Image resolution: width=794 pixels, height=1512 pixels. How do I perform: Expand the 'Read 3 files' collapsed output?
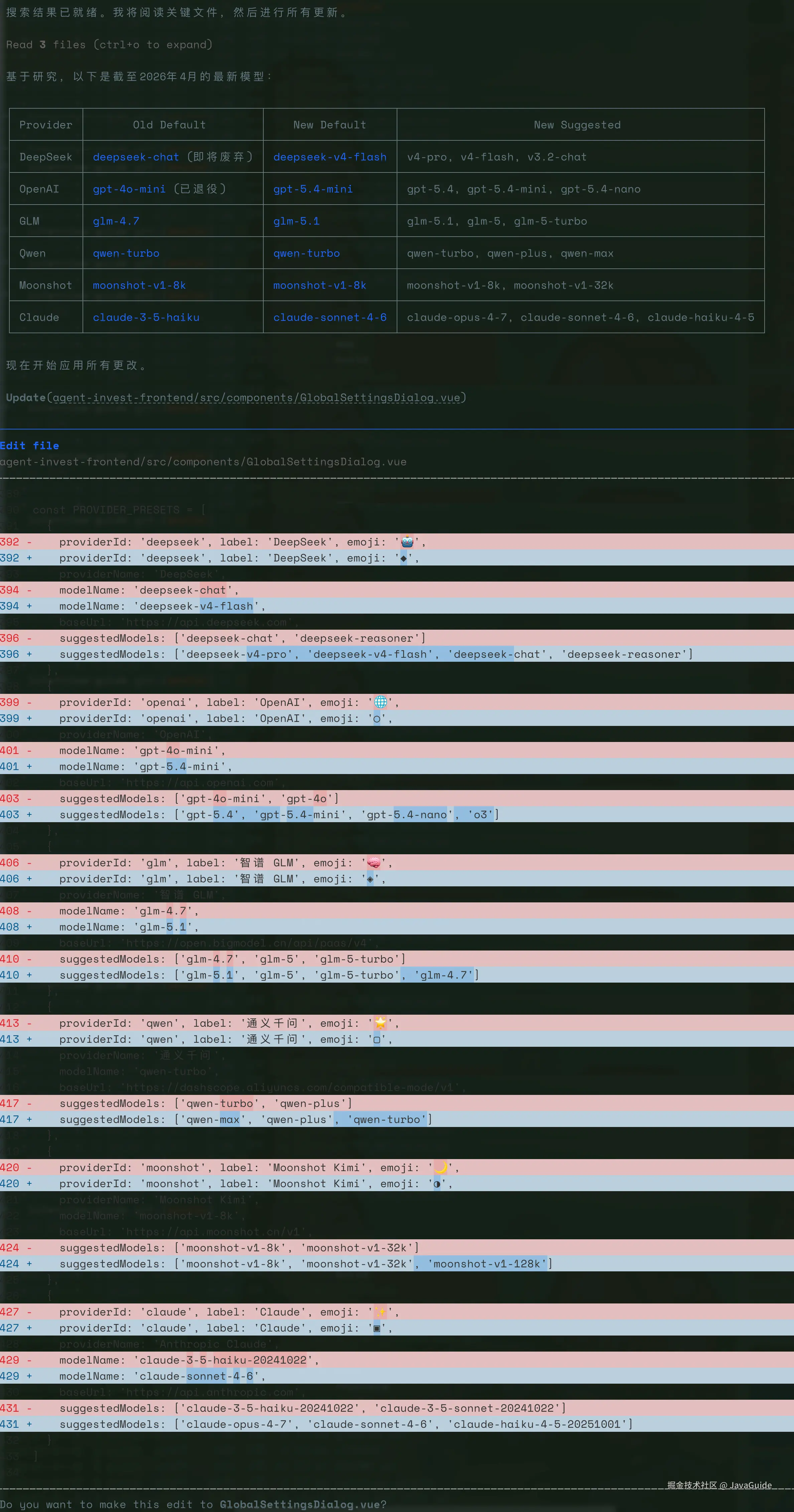tap(109, 44)
